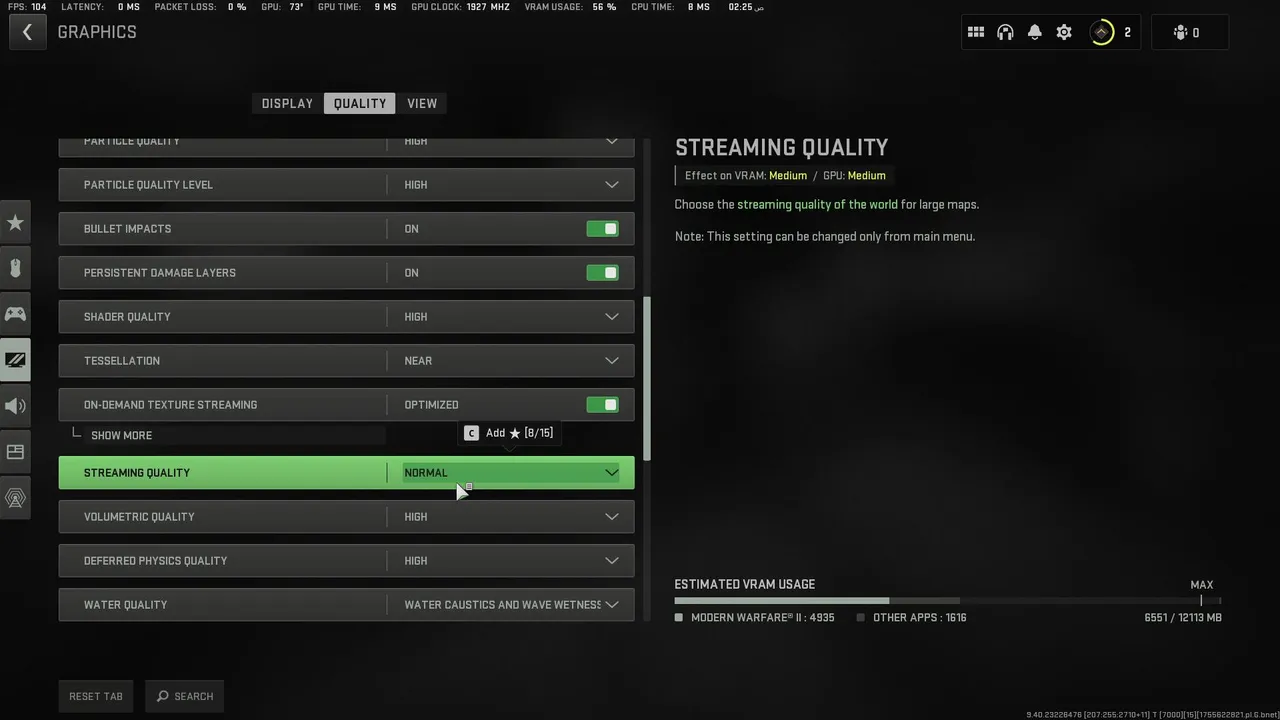Open Account & Network antenna icon
The image size is (1280, 720).
15,498
